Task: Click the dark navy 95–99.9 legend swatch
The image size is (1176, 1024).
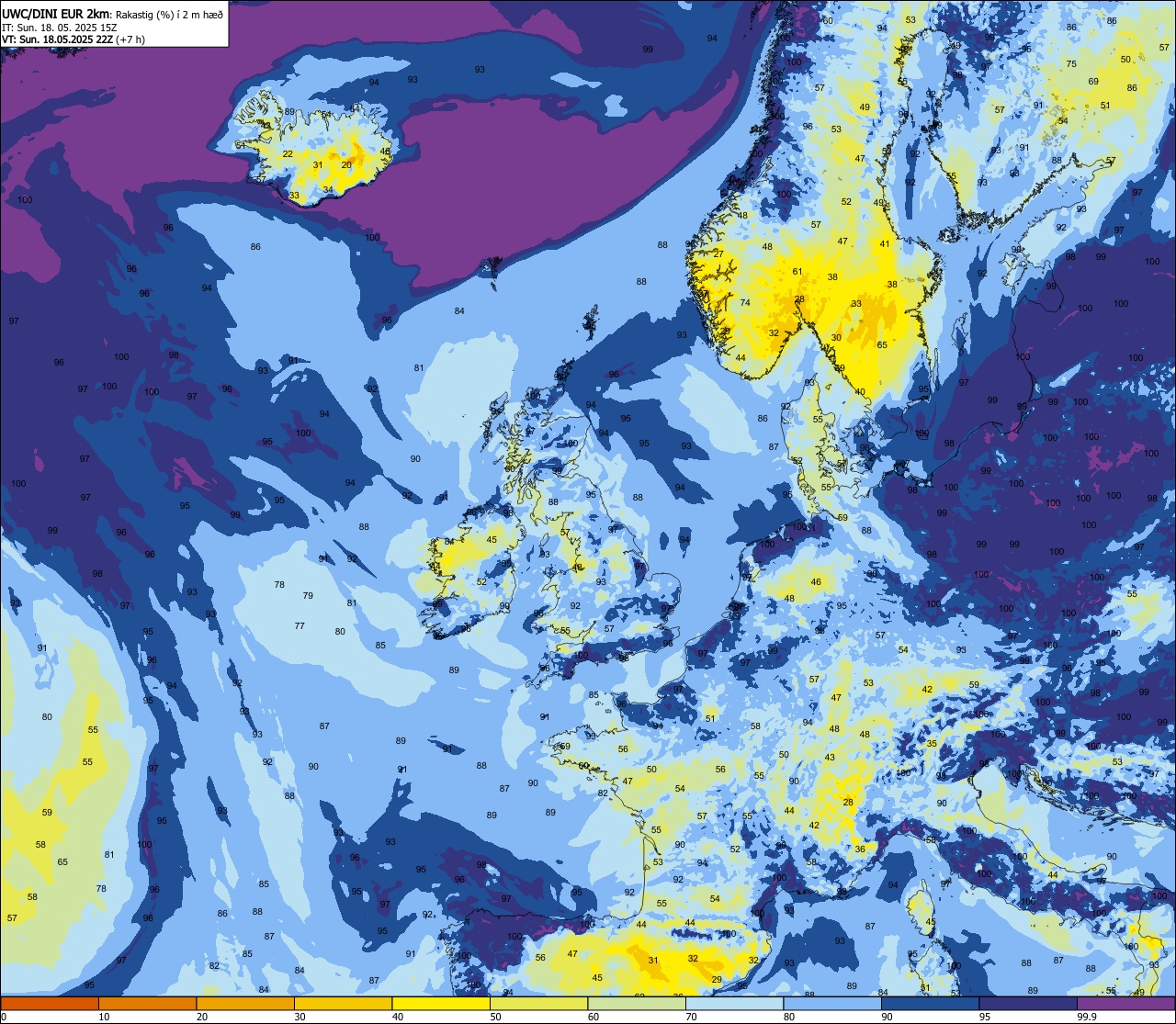Action: (x=1027, y=1003)
